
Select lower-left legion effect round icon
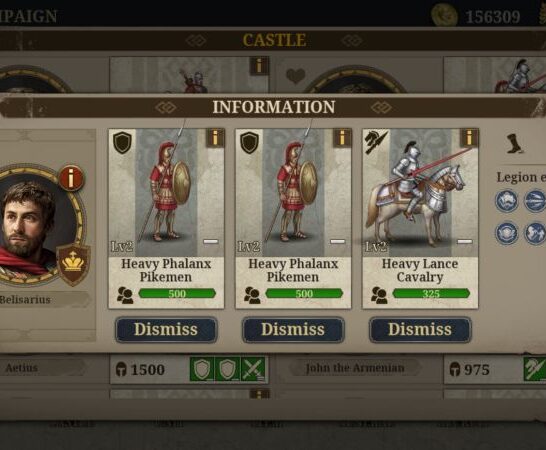tap(507, 232)
